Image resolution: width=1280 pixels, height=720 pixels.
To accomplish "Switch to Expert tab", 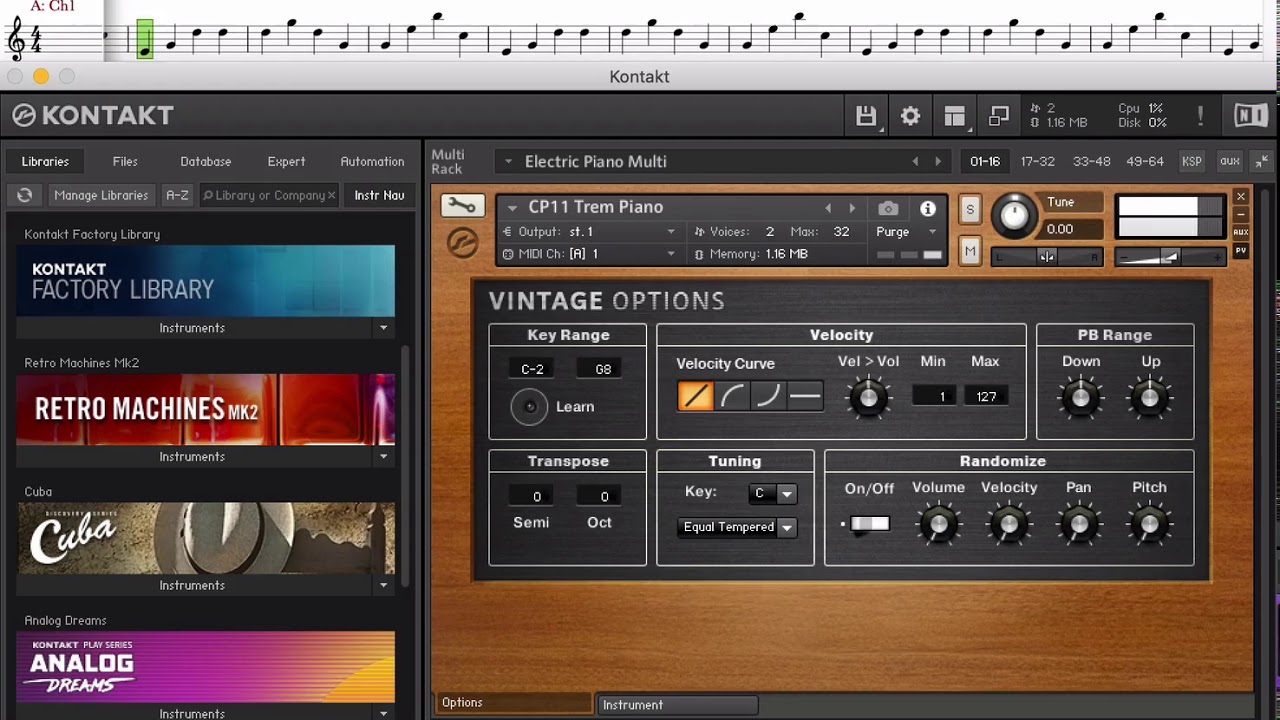I will (x=286, y=161).
